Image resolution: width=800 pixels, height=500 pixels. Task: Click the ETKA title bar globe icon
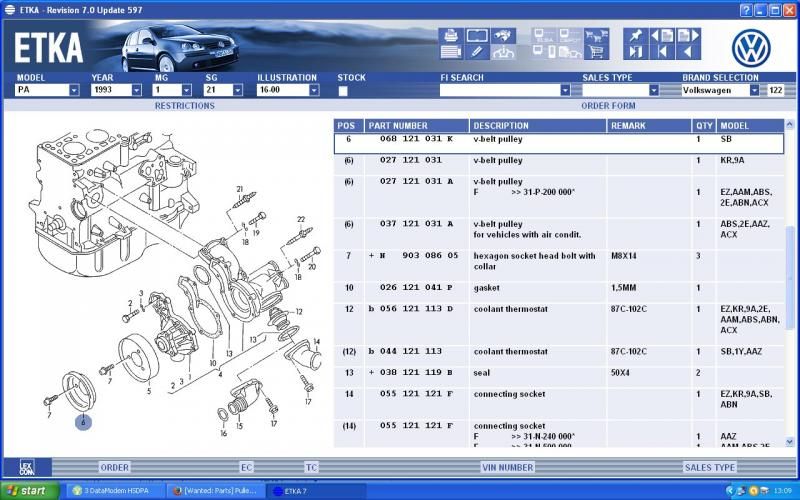10,10
